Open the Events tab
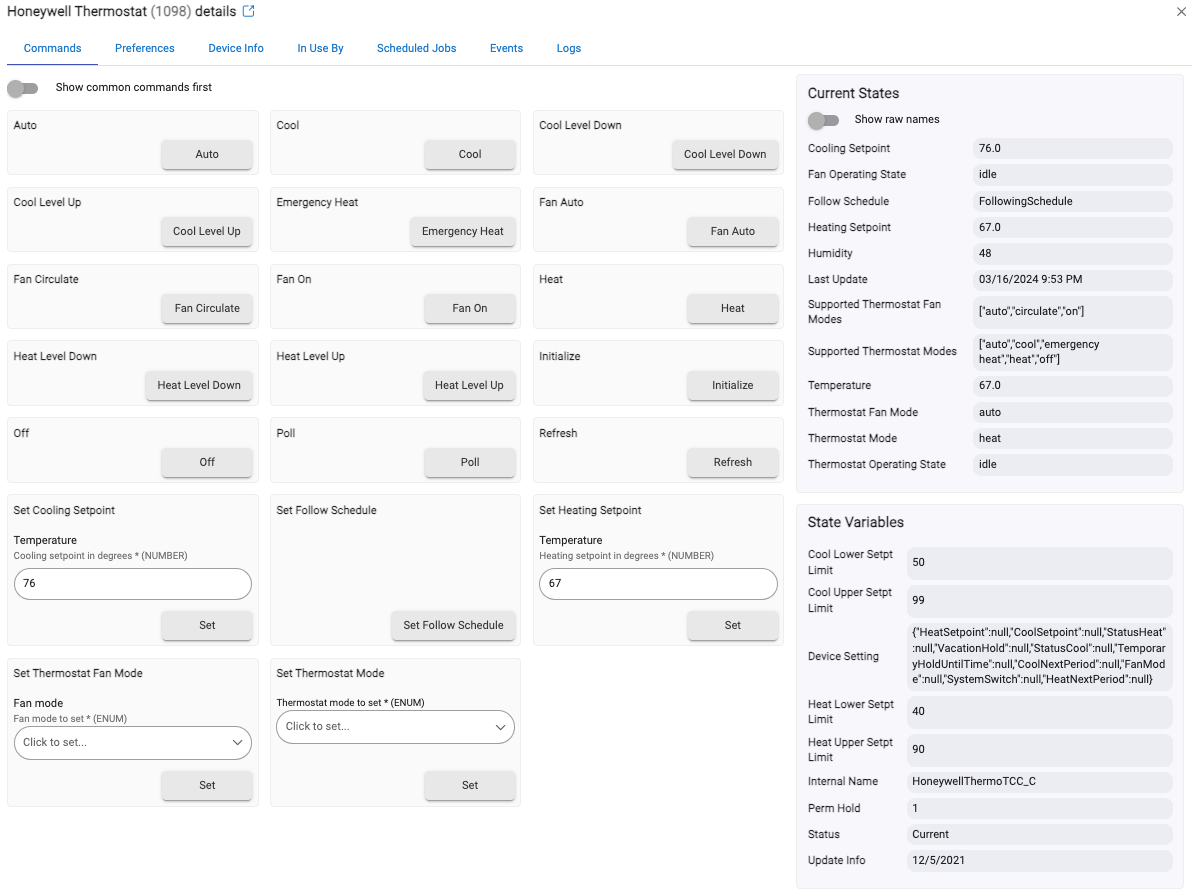 pyautogui.click(x=506, y=48)
